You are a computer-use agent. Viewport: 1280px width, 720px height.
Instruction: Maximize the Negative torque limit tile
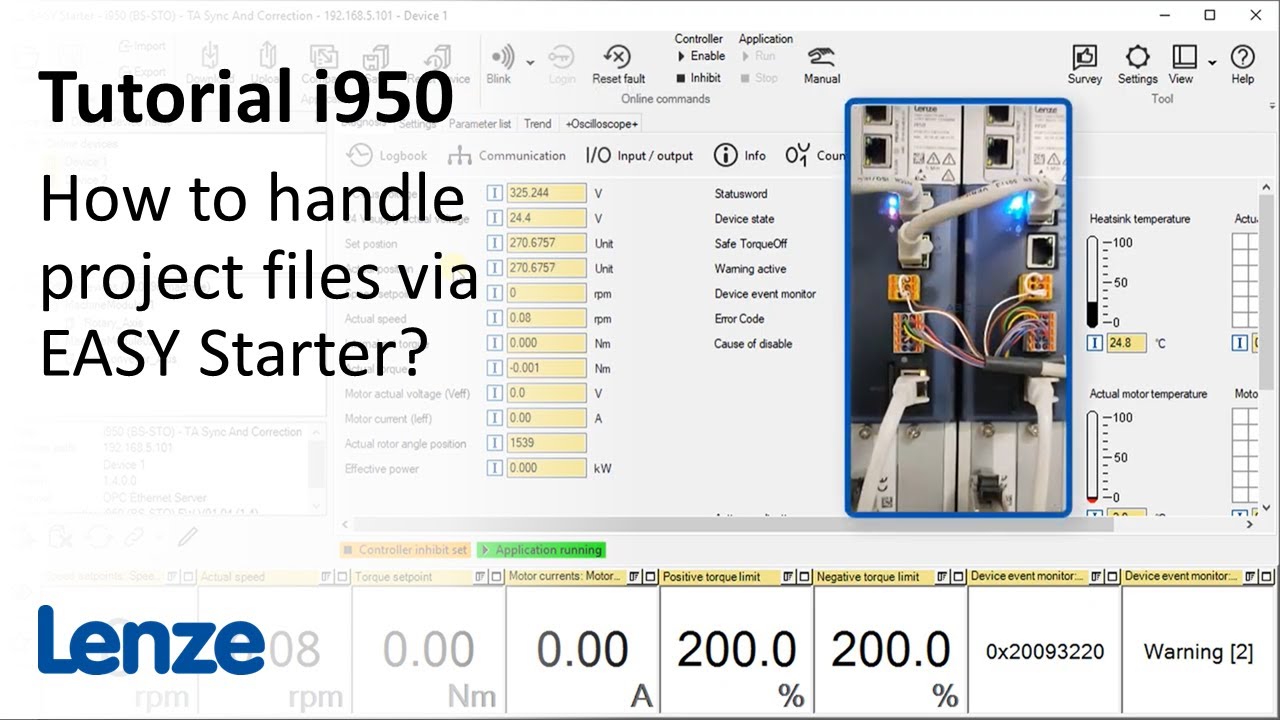958,577
